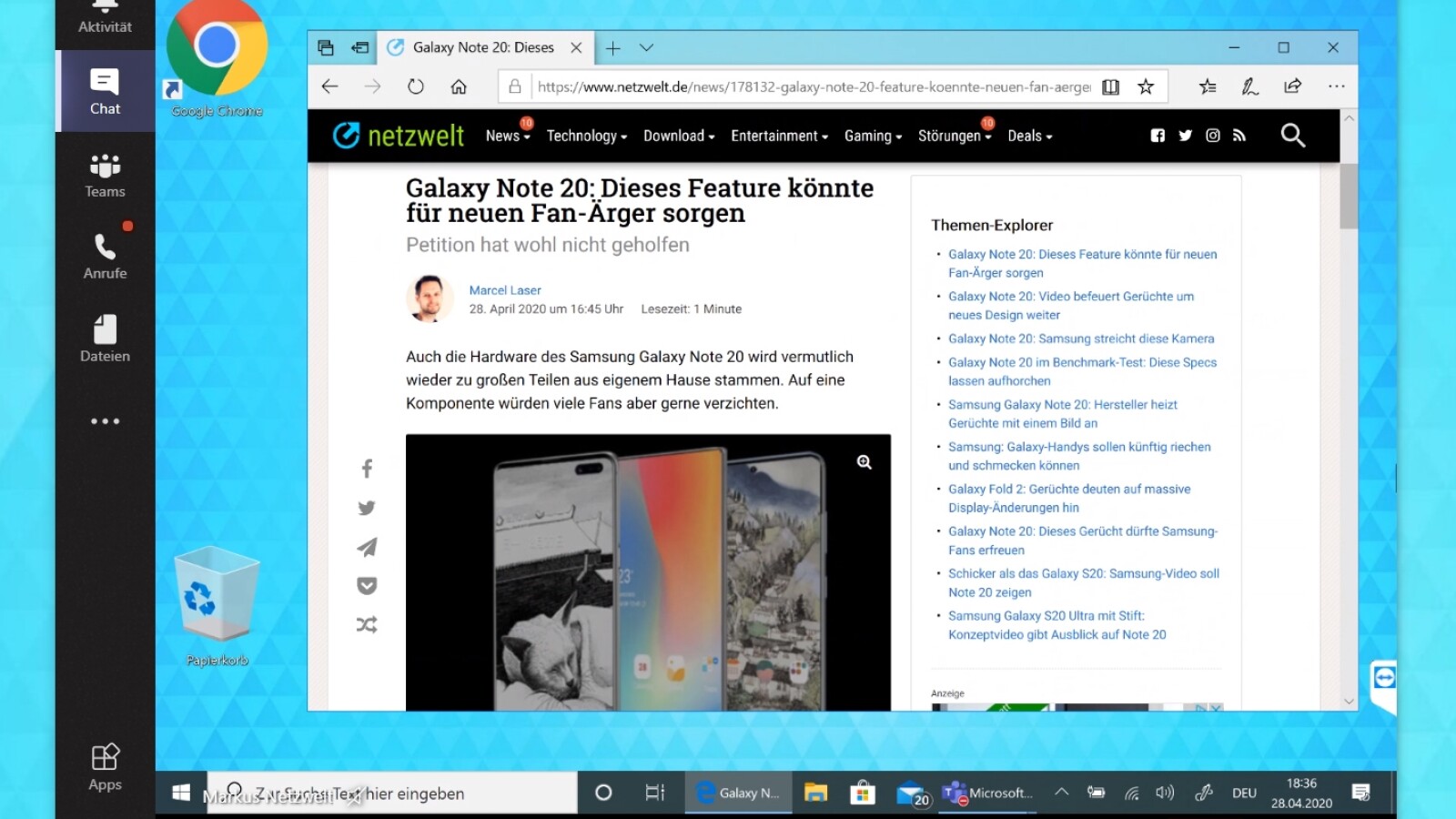Open netzwelt logo homepage
1456x819 pixels.
point(398,136)
